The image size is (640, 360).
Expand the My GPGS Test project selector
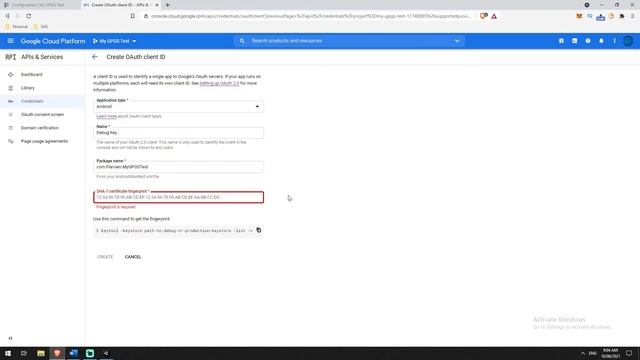(114, 41)
